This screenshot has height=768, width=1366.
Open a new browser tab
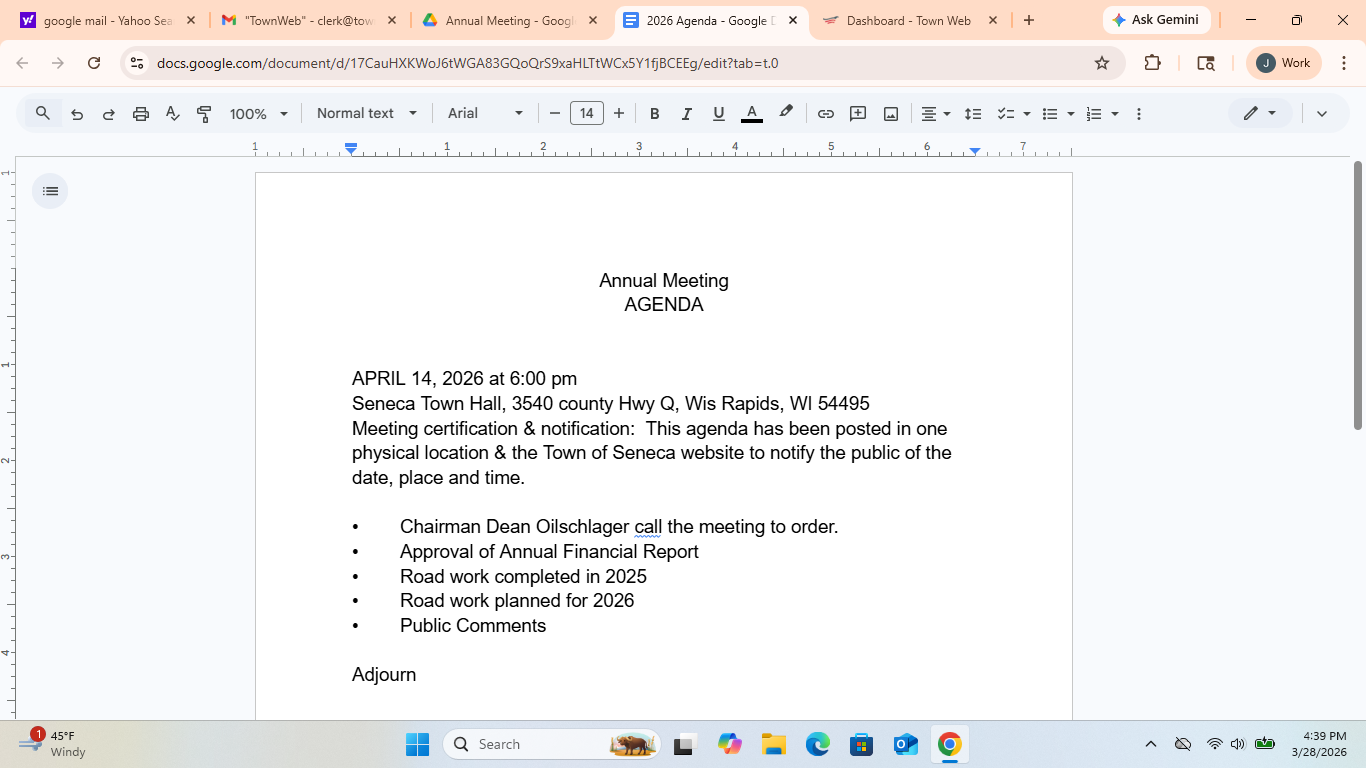(x=1029, y=20)
